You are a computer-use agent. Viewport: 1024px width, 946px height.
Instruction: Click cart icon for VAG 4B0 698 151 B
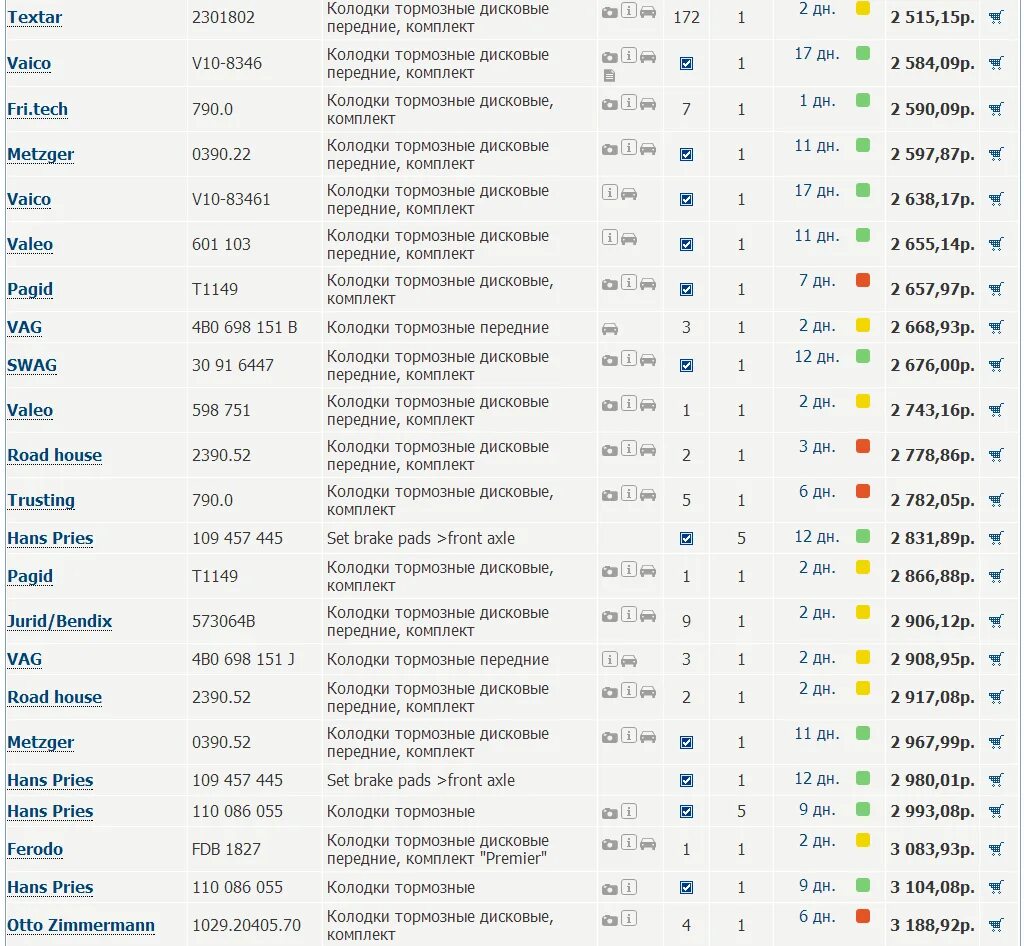point(996,327)
